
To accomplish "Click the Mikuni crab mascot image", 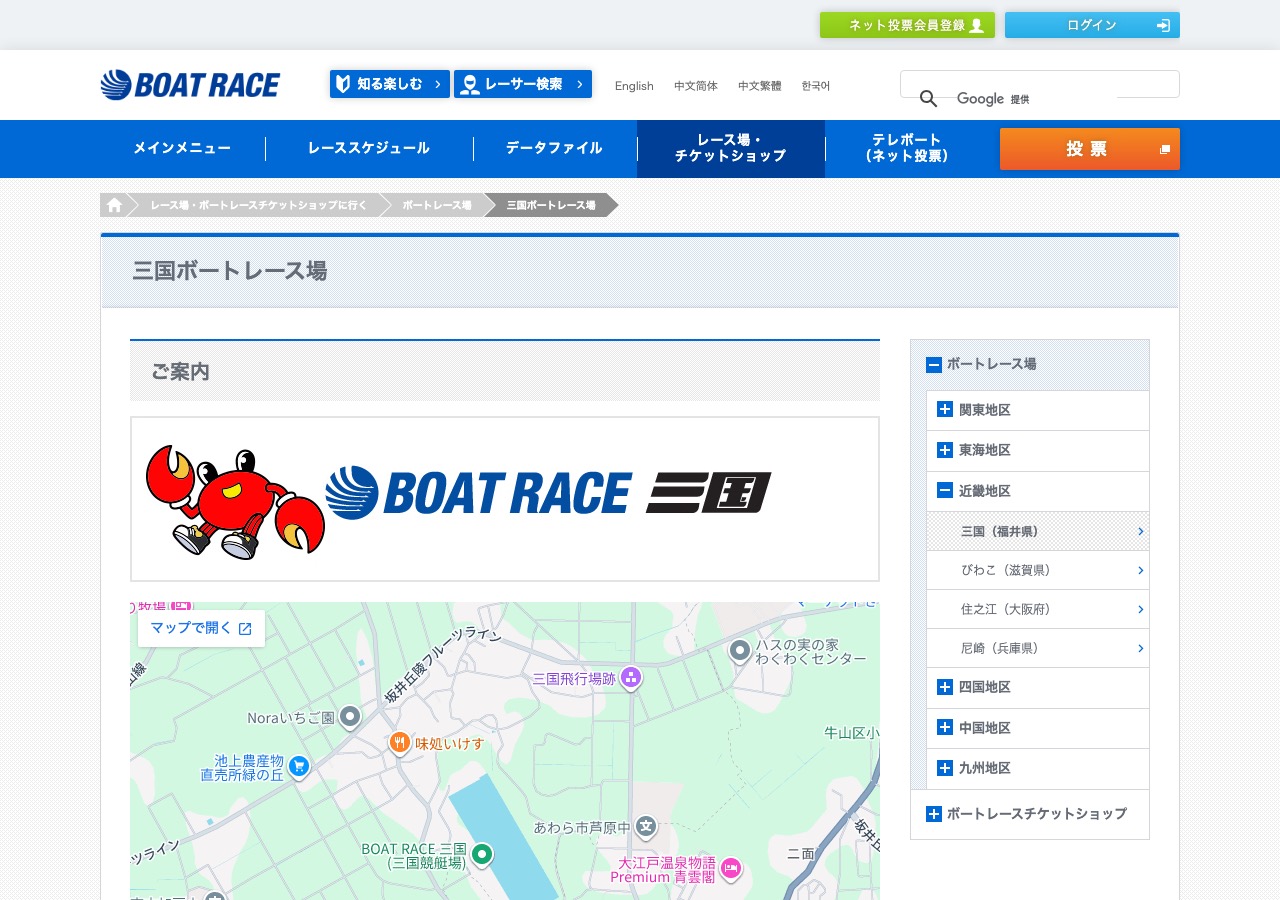I will (x=236, y=501).
